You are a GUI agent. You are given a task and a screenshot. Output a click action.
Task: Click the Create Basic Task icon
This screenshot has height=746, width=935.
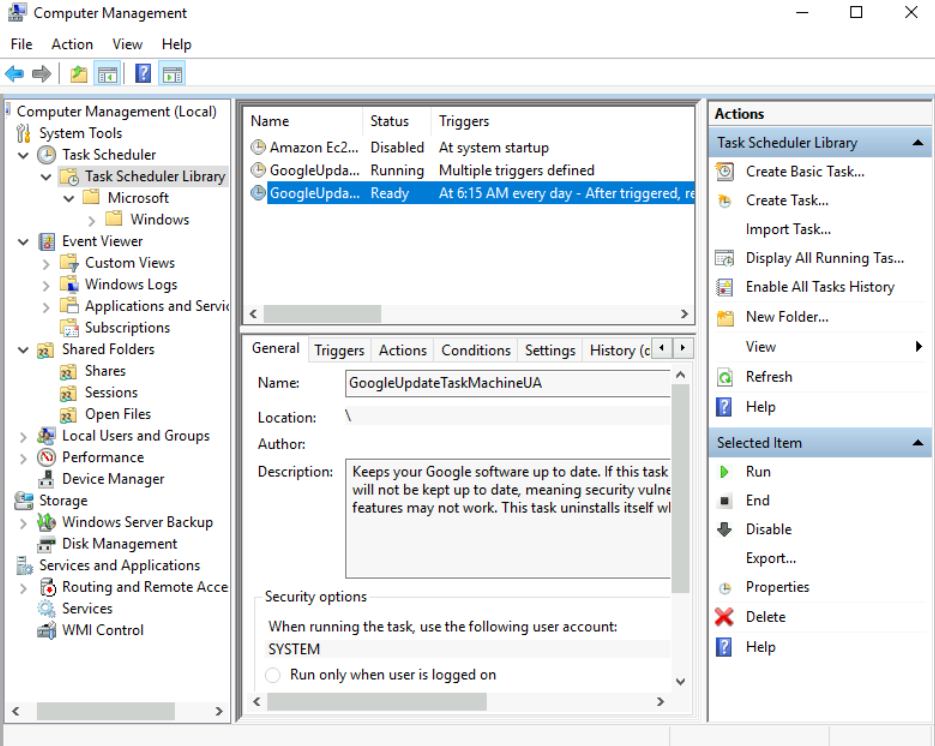click(x=725, y=172)
